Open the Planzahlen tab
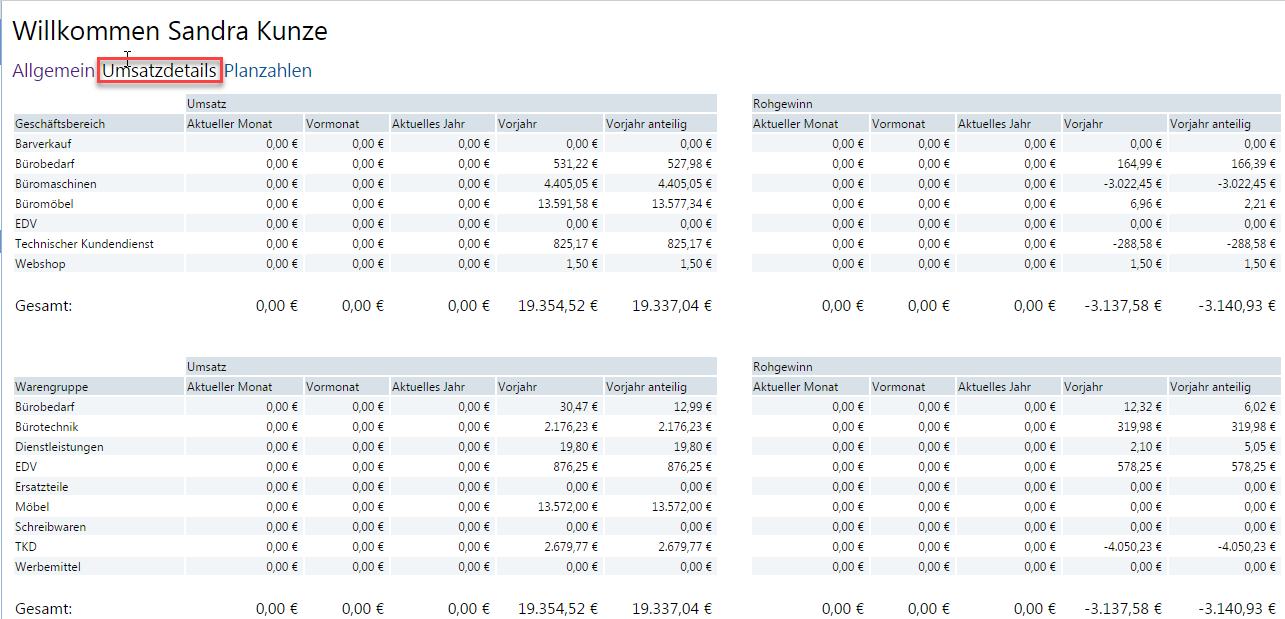 tap(267, 71)
